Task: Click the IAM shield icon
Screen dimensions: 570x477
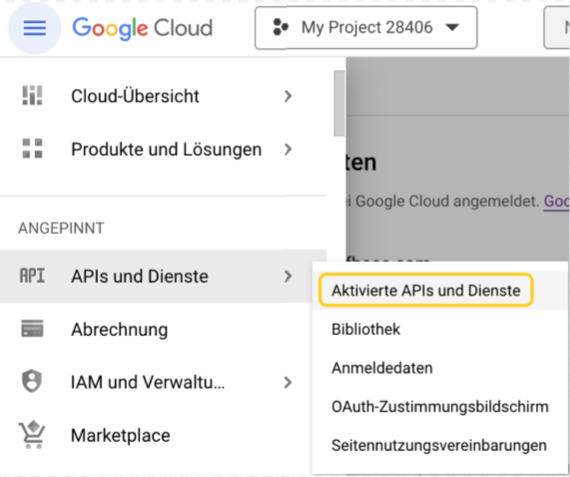Action: coord(32,381)
